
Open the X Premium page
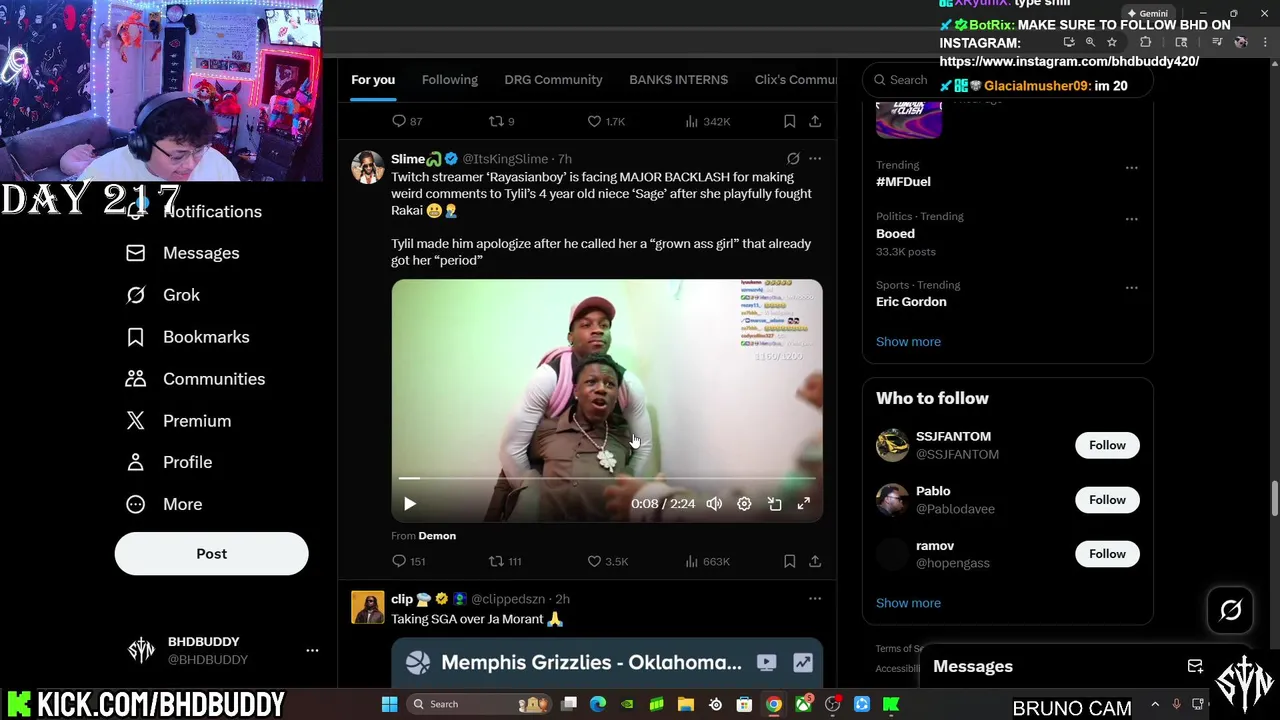pos(178,421)
